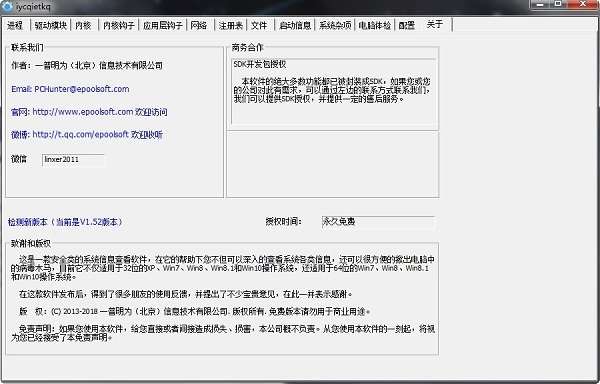Select the 内核 tab

84,25
